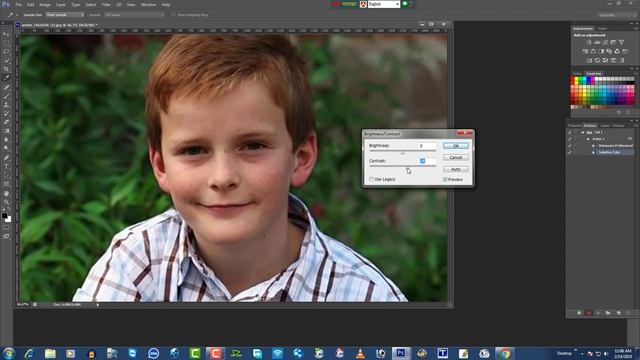Click OK in Brightness/Contrast dialog
The height and width of the screenshot is (360, 640).
456,146
